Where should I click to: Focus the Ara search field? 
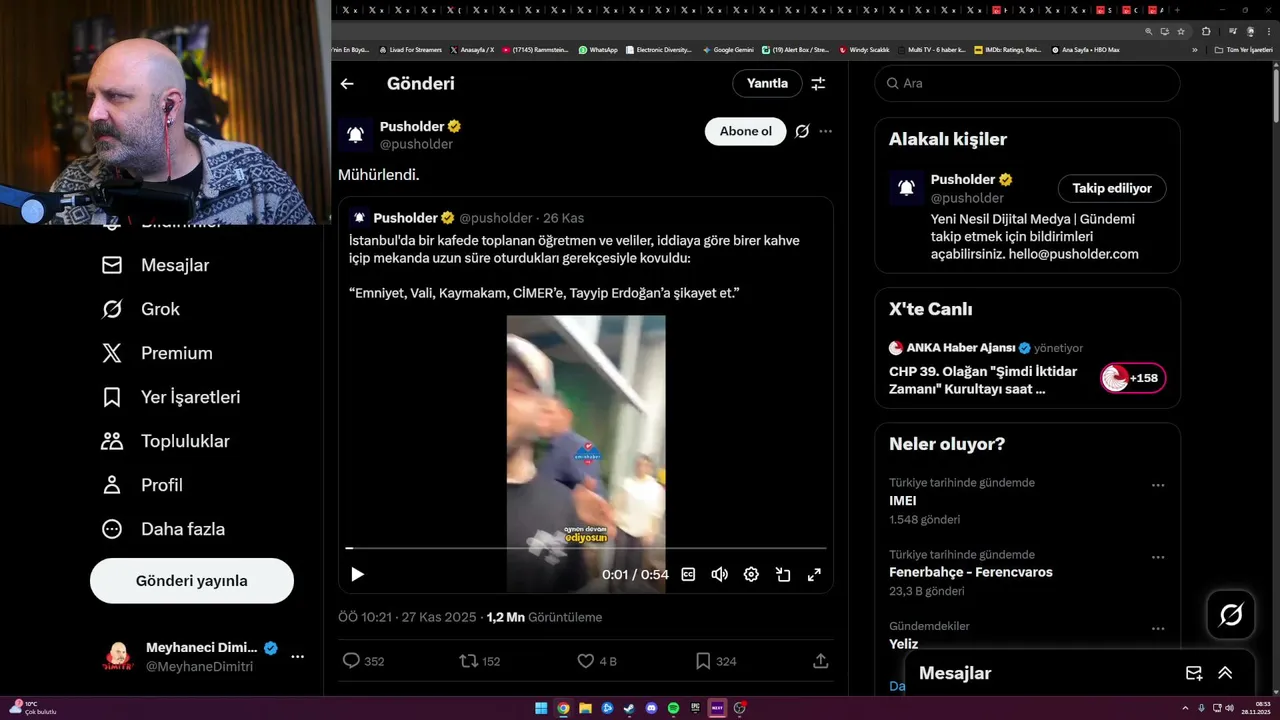(x=1028, y=84)
